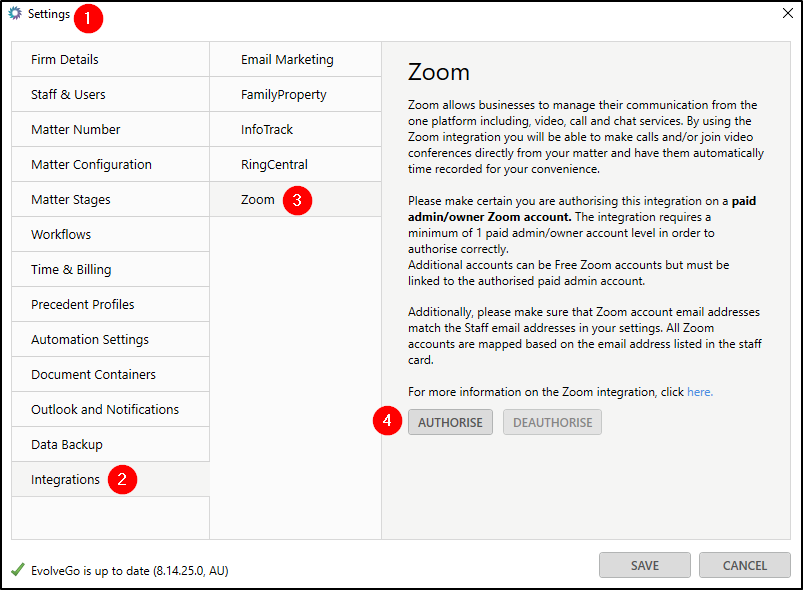The image size is (803, 590).
Task: Click 'EvolveGo is up to date' status text
Action: [130, 571]
